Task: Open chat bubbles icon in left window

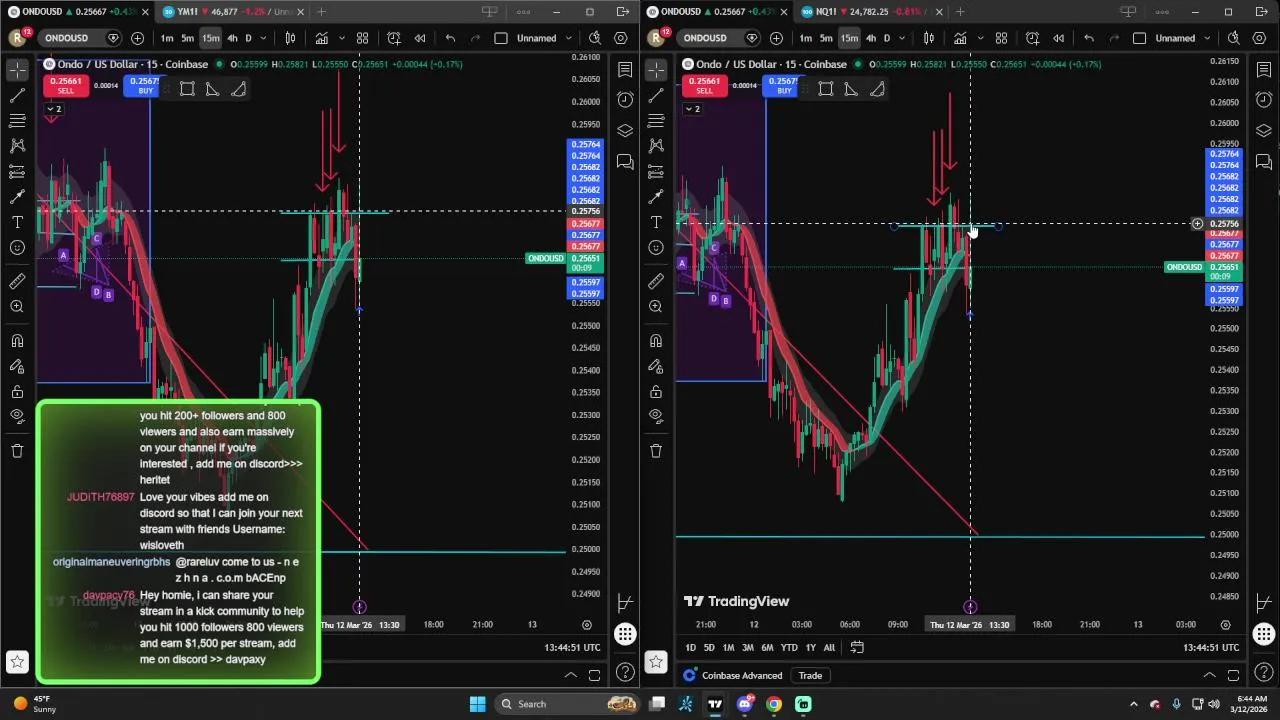Action: click(625, 162)
